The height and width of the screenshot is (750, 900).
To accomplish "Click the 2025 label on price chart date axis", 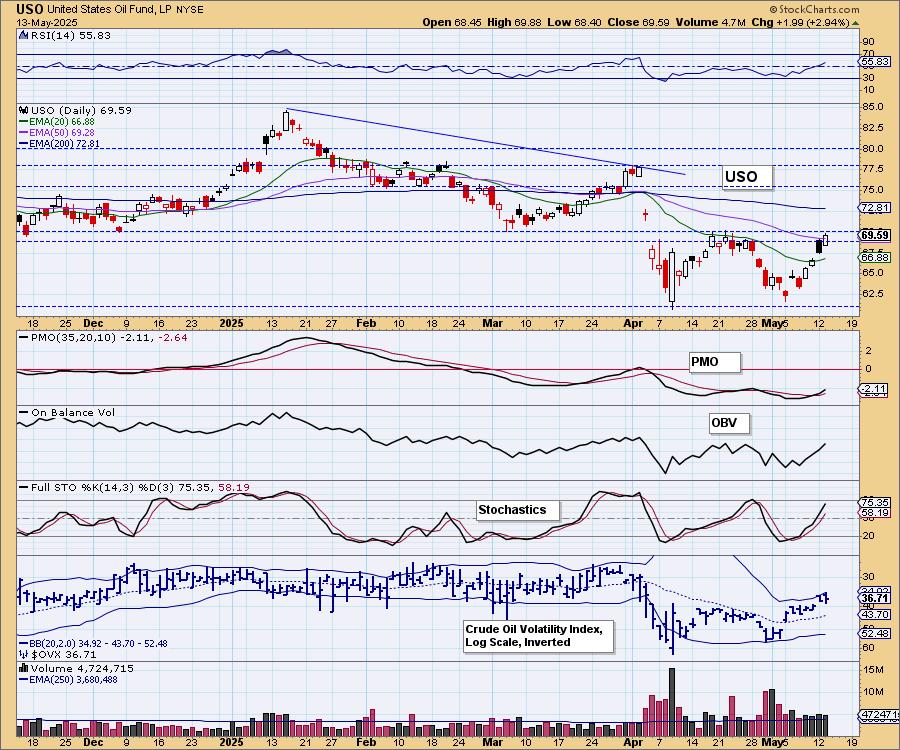I will click(x=231, y=323).
